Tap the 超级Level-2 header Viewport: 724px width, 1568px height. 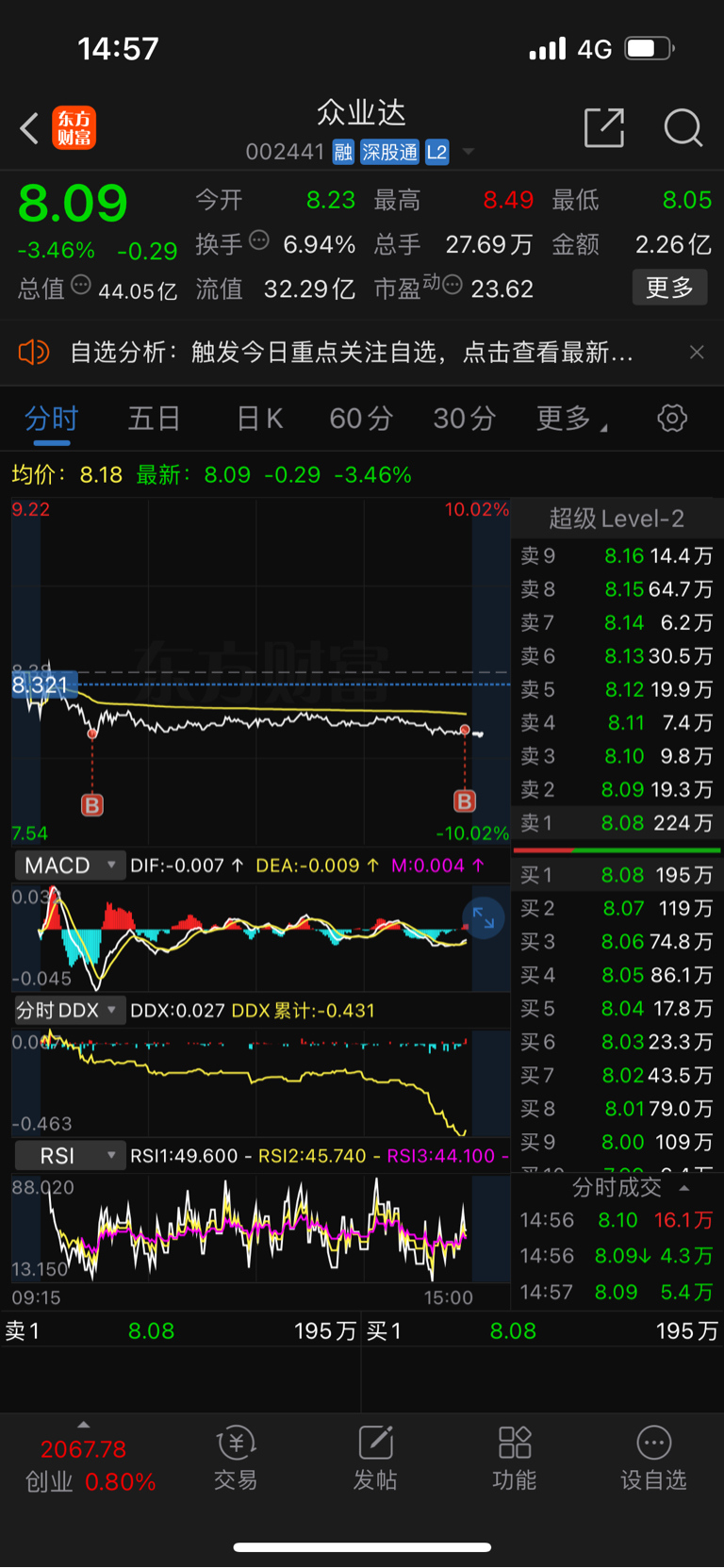[617, 519]
